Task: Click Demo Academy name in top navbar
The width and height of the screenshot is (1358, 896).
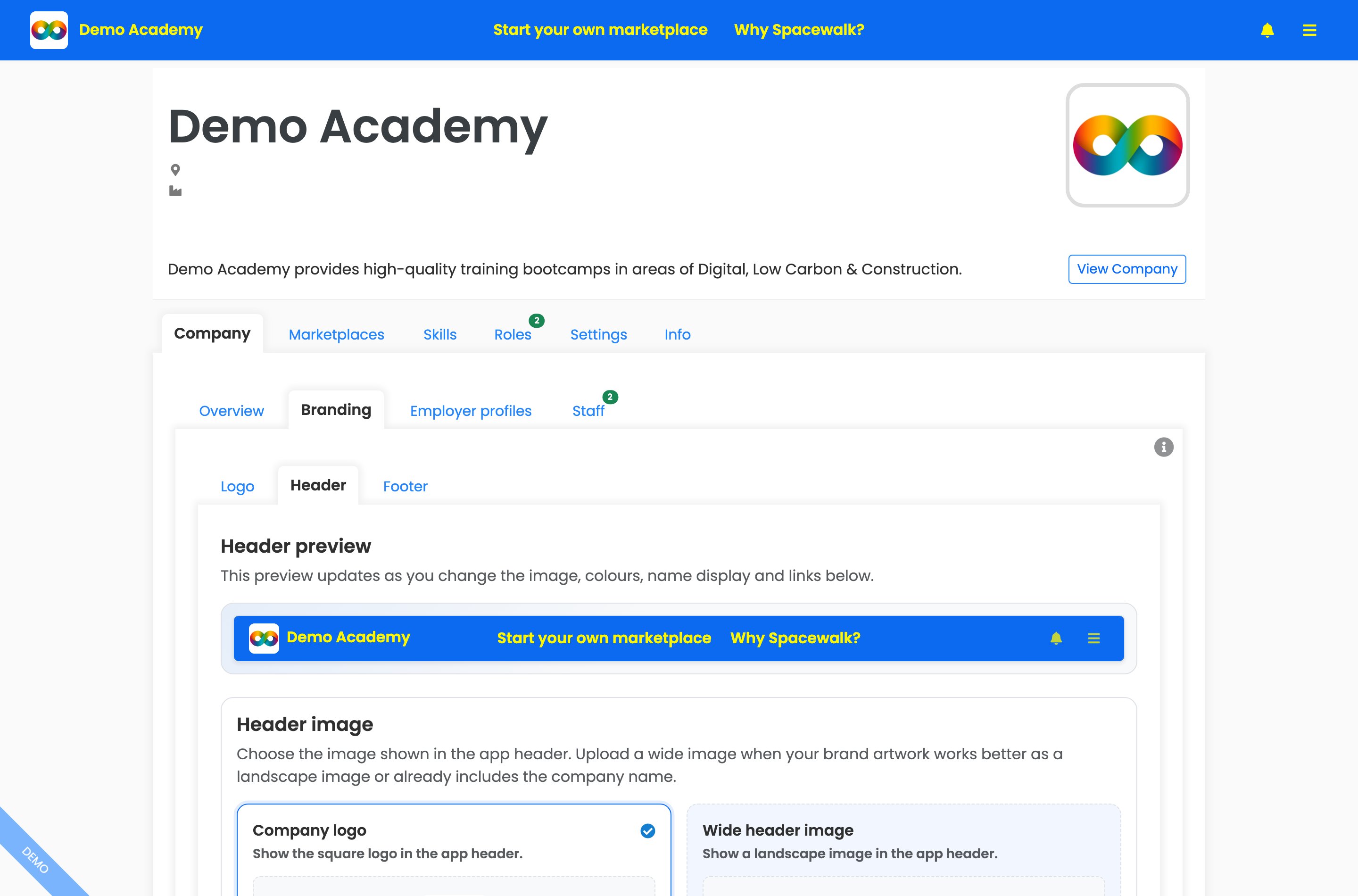Action: coord(141,30)
